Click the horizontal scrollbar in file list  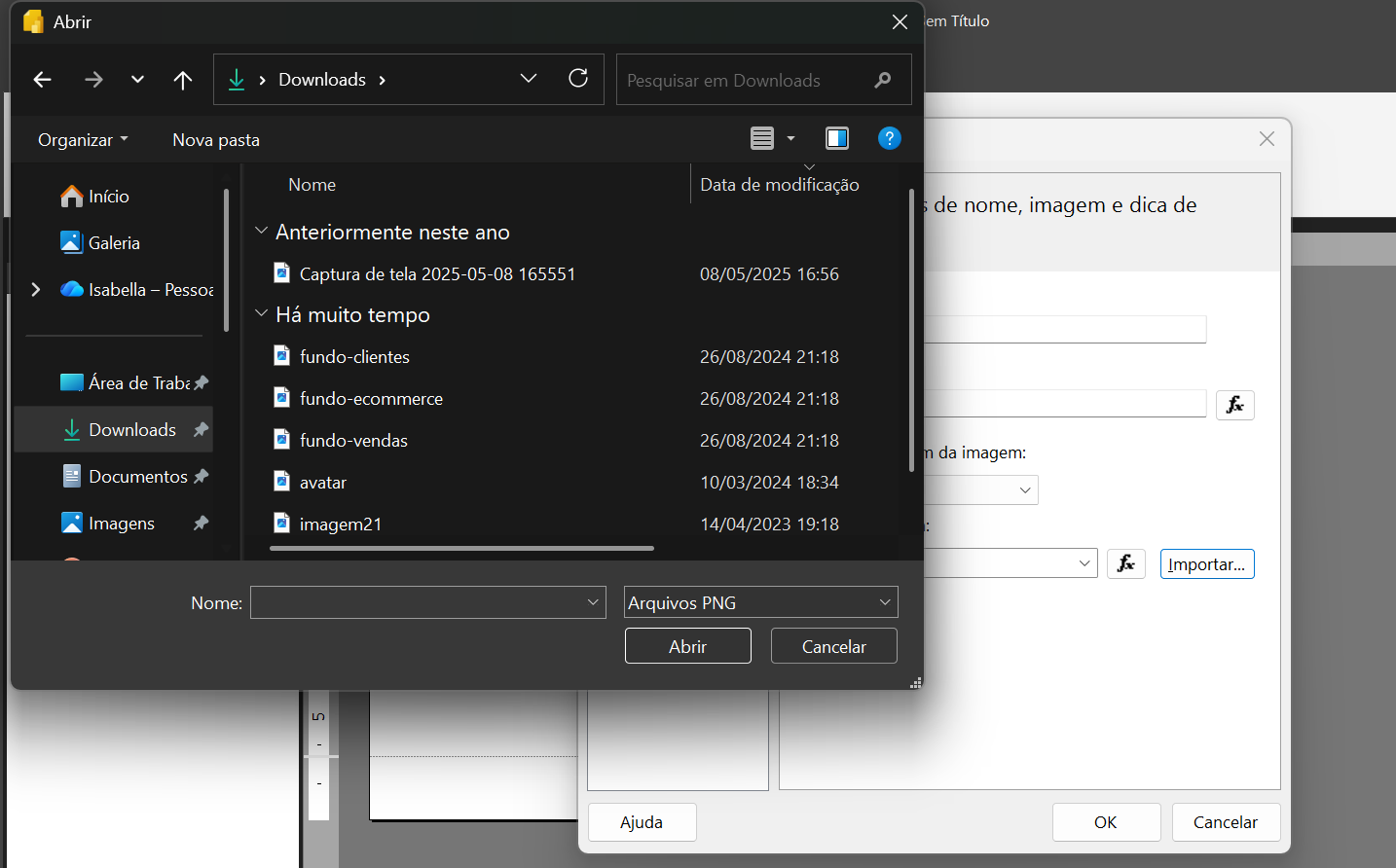click(461, 548)
